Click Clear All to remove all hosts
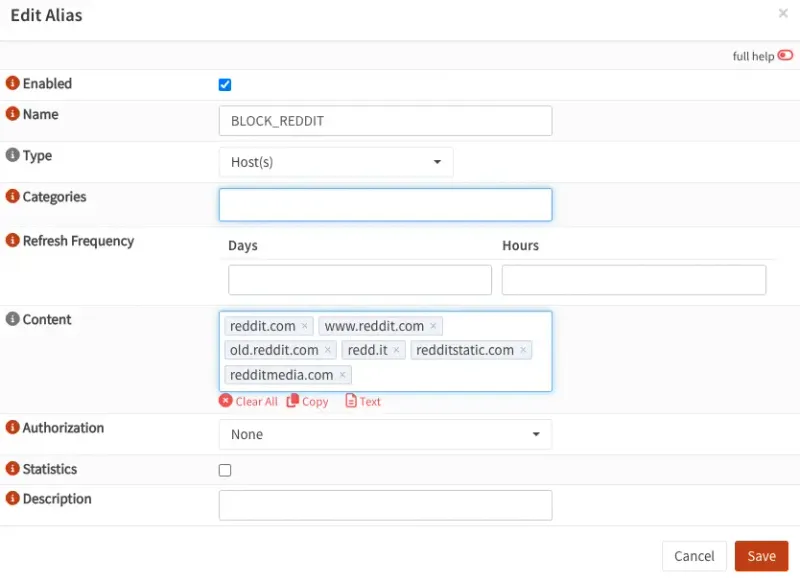 pyautogui.click(x=249, y=401)
